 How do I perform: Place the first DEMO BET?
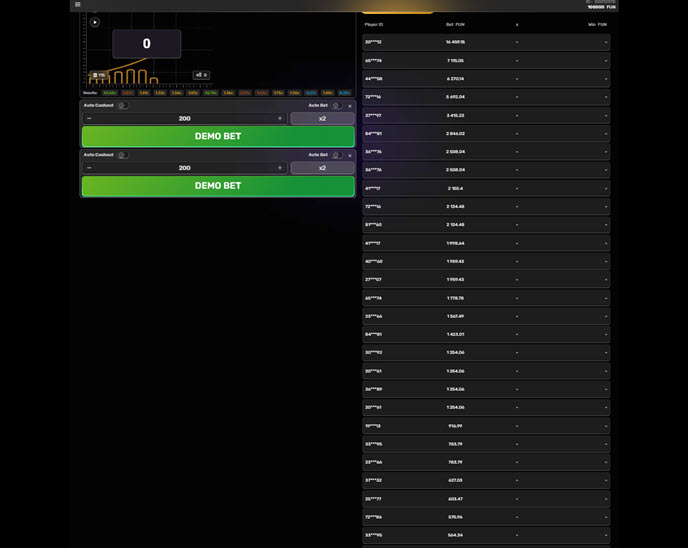pyautogui.click(x=218, y=136)
